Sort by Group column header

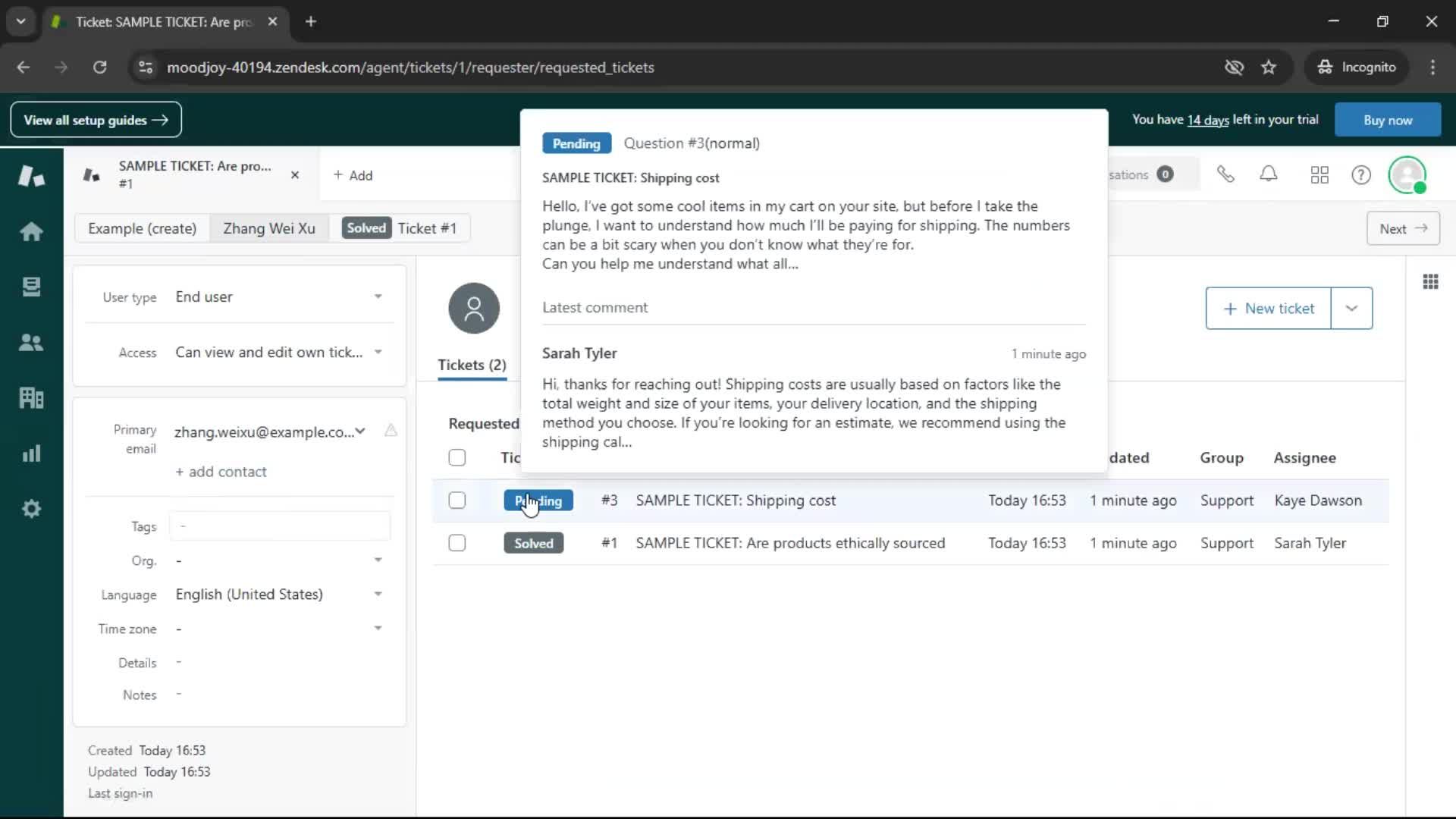[1222, 457]
